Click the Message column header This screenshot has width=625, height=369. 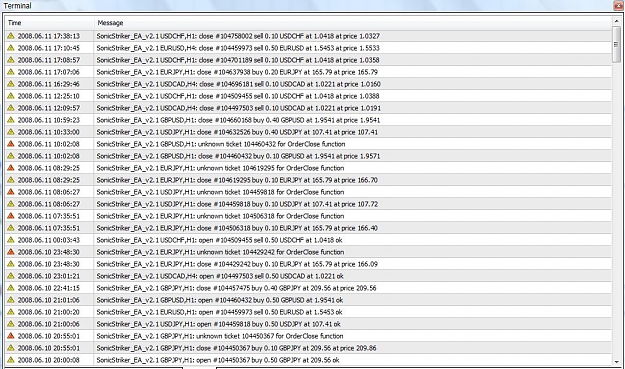(353, 23)
